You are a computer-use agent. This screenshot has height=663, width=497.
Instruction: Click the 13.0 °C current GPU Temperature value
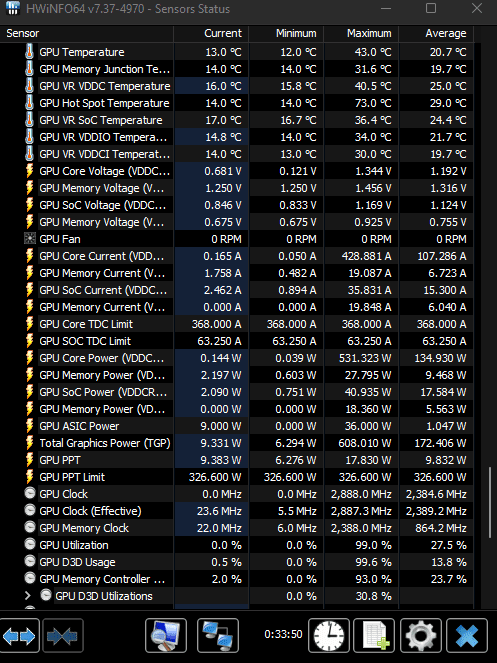(x=223, y=52)
